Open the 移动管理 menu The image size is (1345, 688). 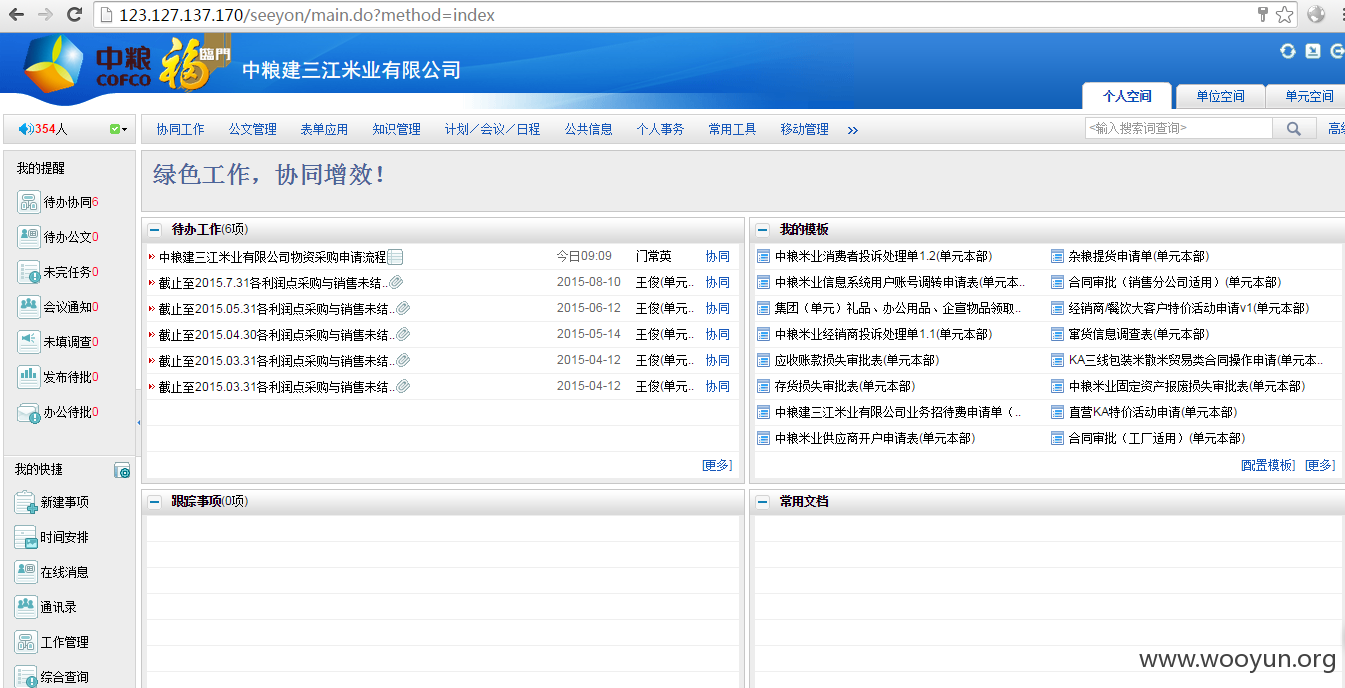[804, 129]
